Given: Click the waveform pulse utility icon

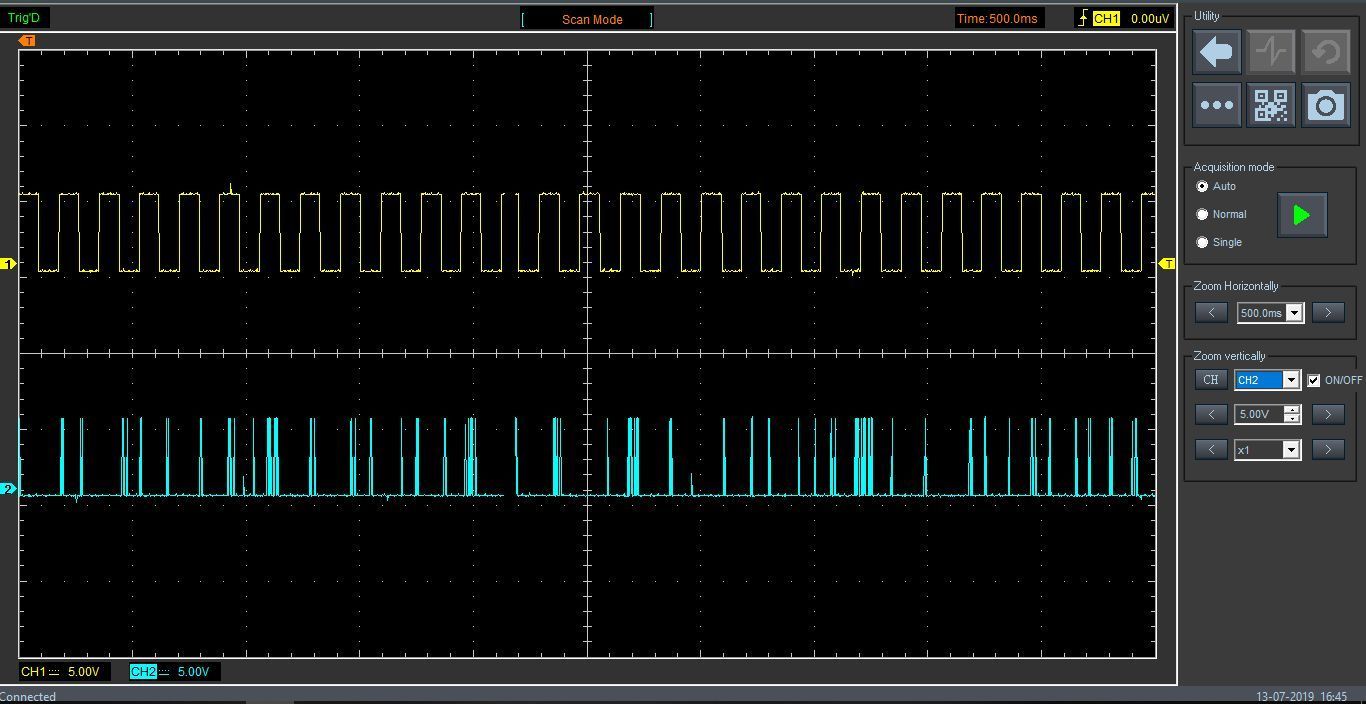Looking at the screenshot, I should [1271, 52].
